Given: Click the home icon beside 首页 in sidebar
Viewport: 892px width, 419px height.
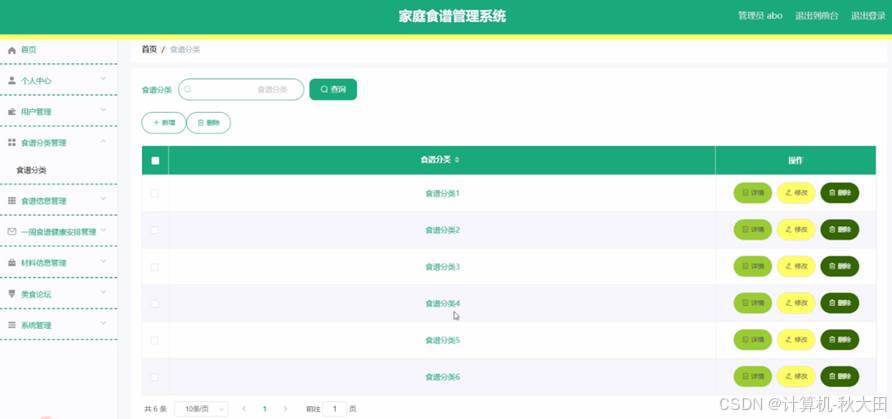Looking at the screenshot, I should tap(12, 50).
